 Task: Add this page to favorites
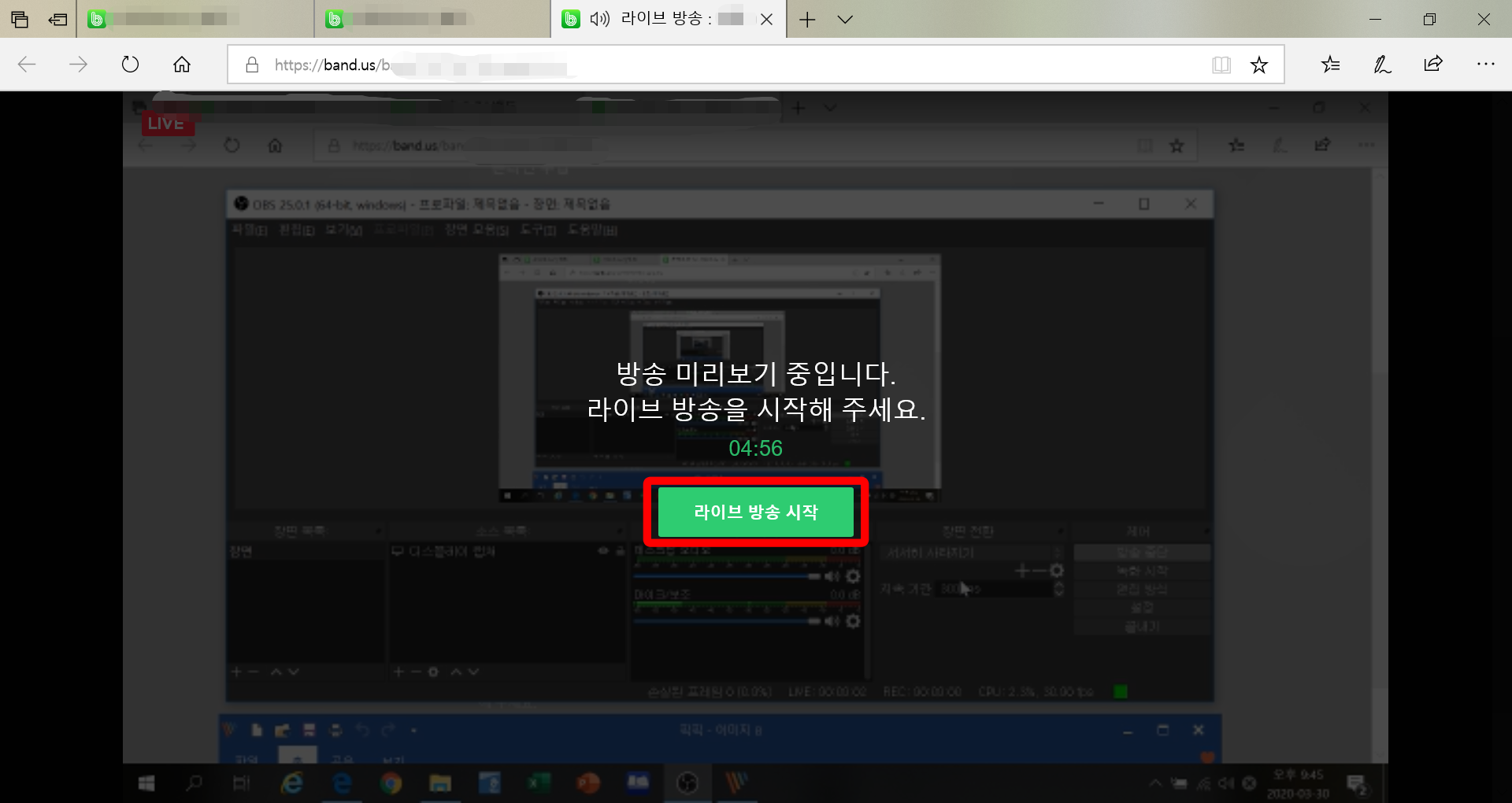tap(1259, 65)
